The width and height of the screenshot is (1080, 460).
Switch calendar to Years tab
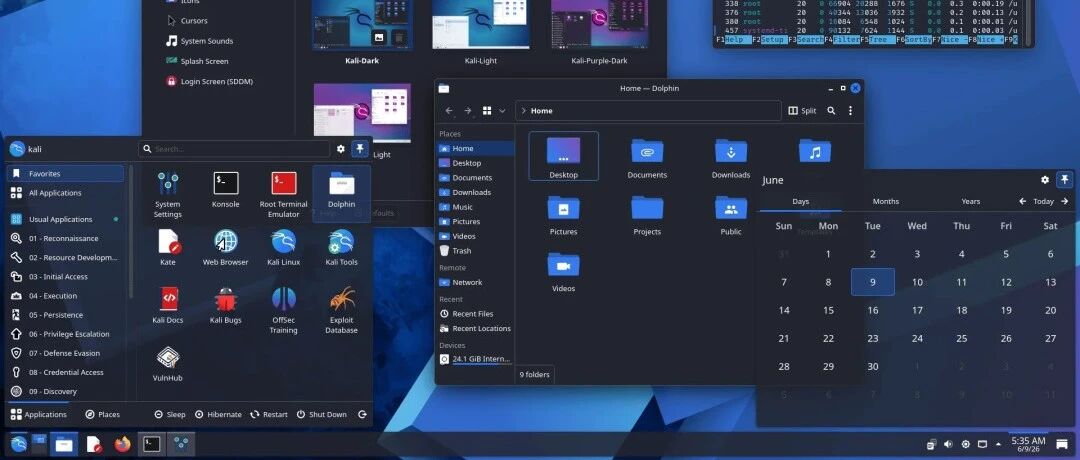(970, 201)
